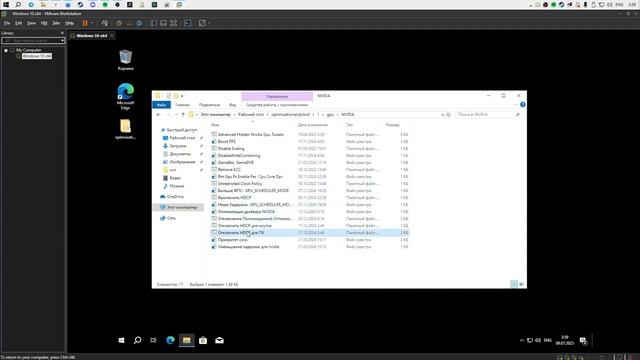640x360 pixels.
Task: Select Windows 10 x64 in the Library tree
Action: 37,56
